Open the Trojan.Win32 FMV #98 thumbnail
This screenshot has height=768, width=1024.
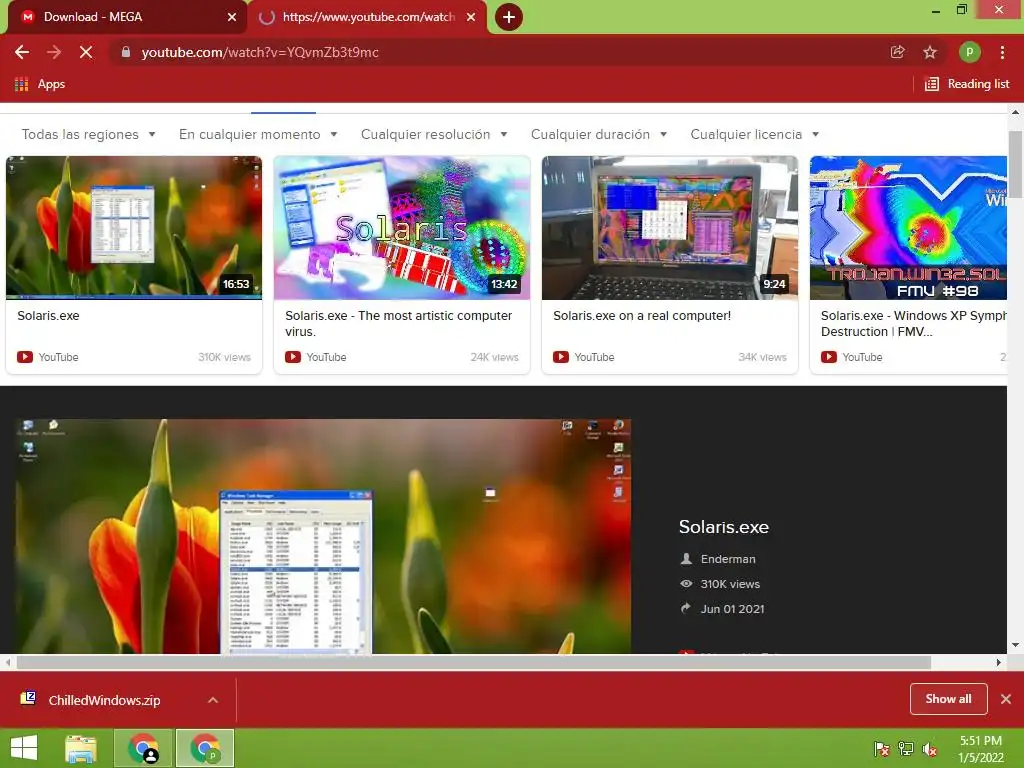[x=908, y=227]
